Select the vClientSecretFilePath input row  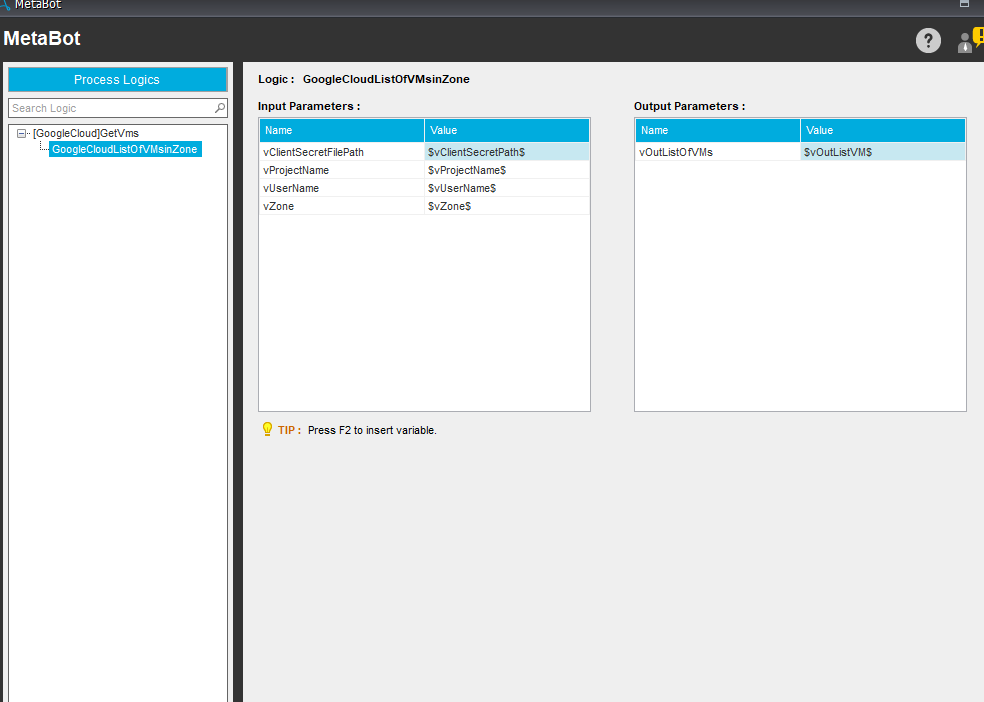pos(341,152)
